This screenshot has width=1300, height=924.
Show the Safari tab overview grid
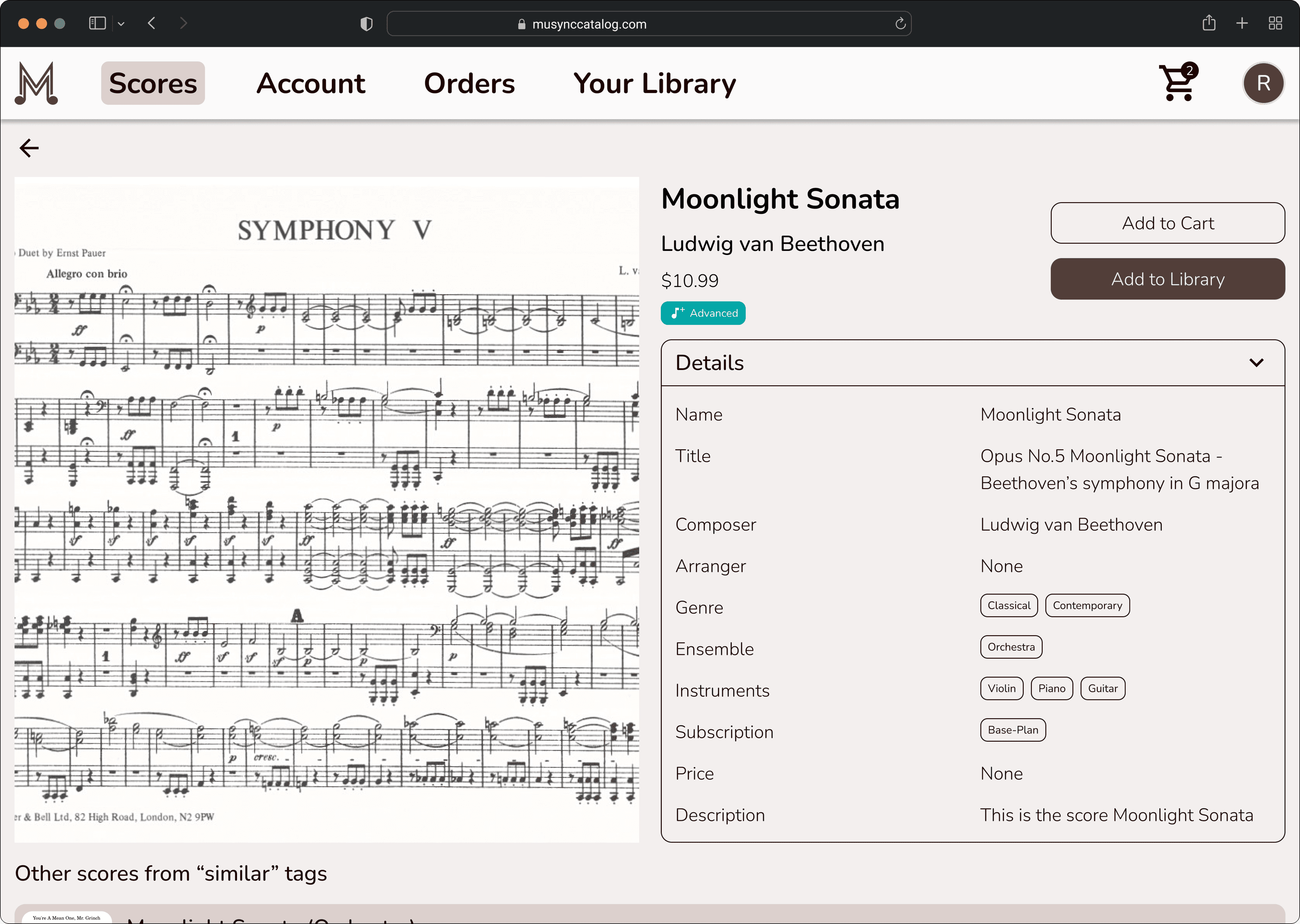pyautogui.click(x=1275, y=23)
